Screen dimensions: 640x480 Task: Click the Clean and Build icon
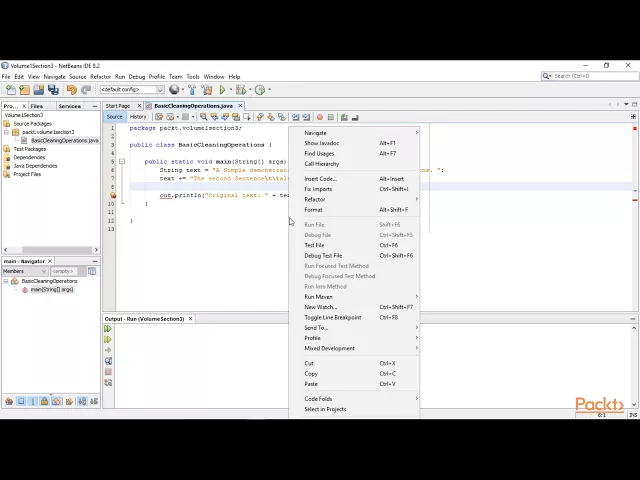point(207,89)
